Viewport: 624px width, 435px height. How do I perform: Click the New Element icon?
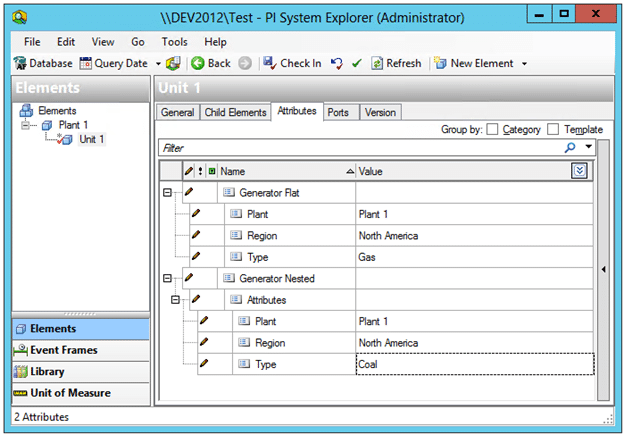tap(440, 63)
